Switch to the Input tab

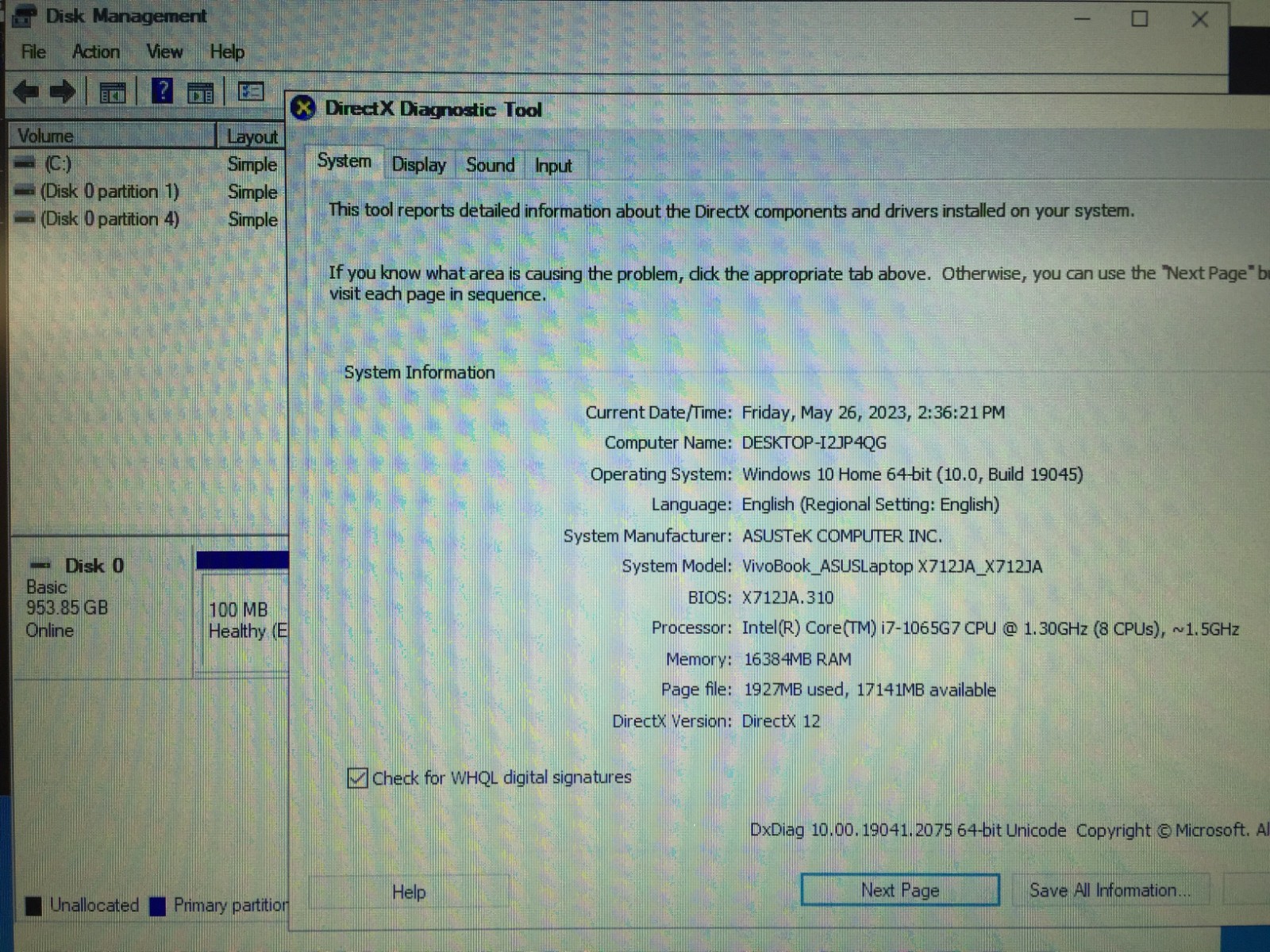click(x=553, y=165)
